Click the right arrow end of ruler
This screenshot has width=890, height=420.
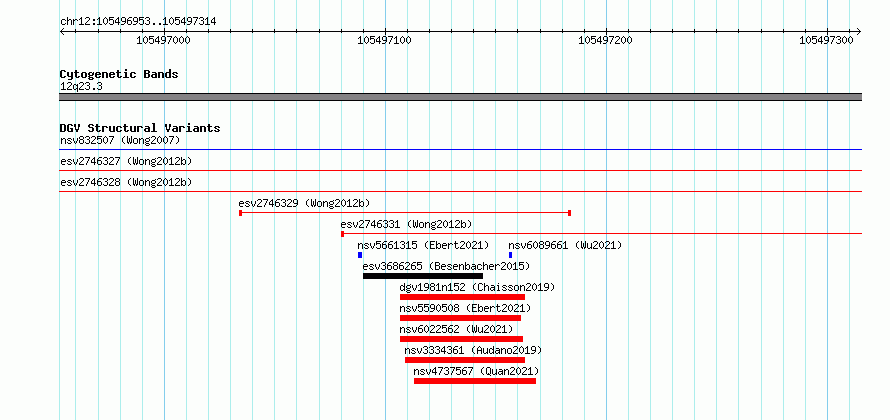pos(859,32)
